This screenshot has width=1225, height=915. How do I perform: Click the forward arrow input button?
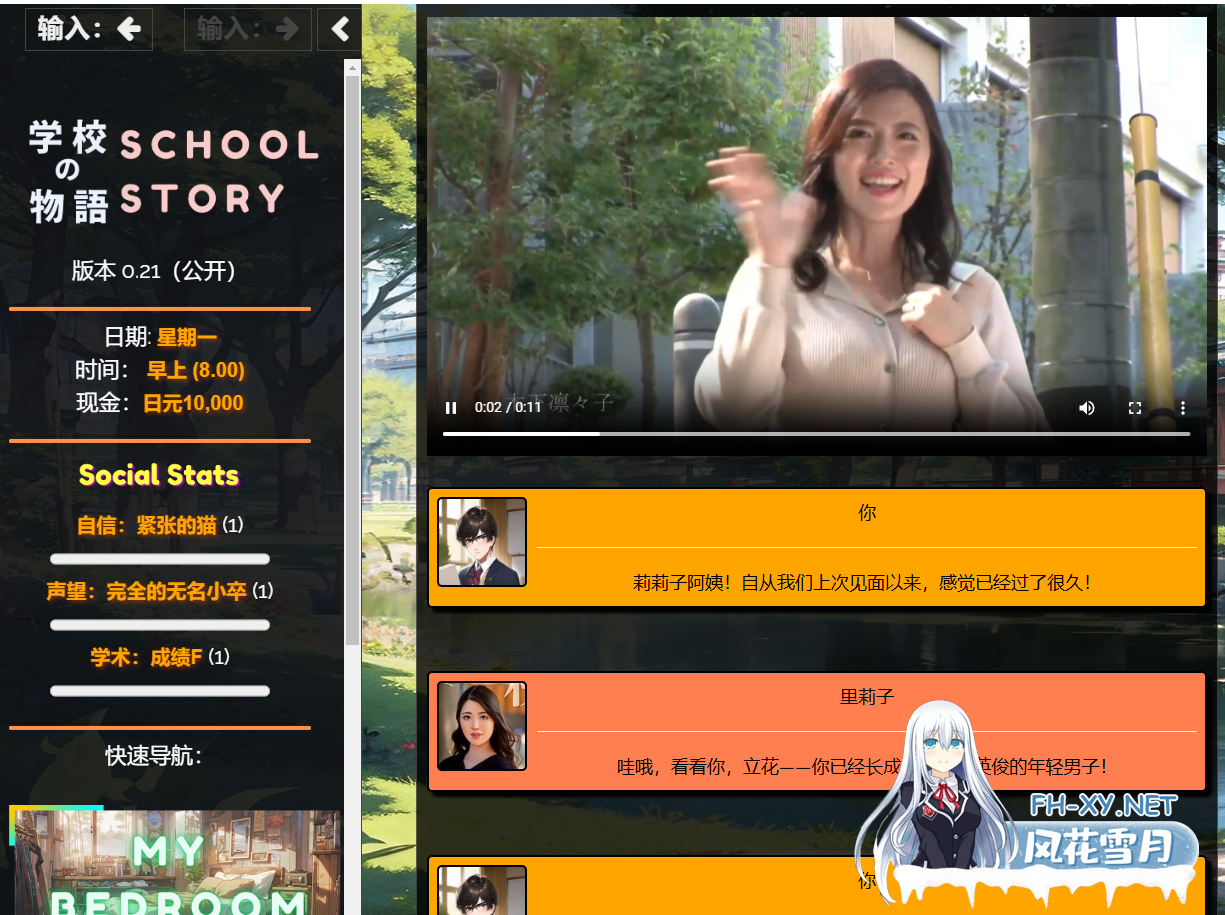click(x=248, y=29)
